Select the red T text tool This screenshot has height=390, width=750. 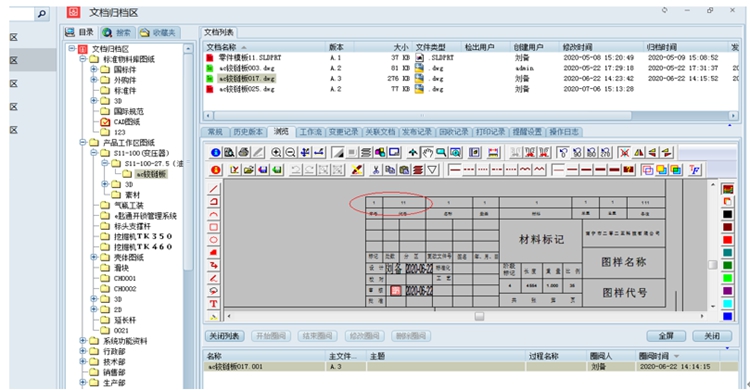[214, 303]
